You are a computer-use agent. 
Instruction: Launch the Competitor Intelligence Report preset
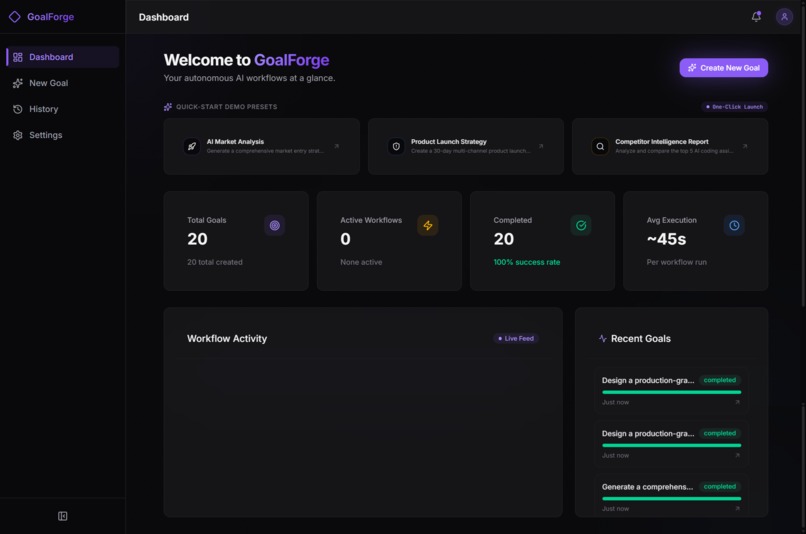coord(670,146)
